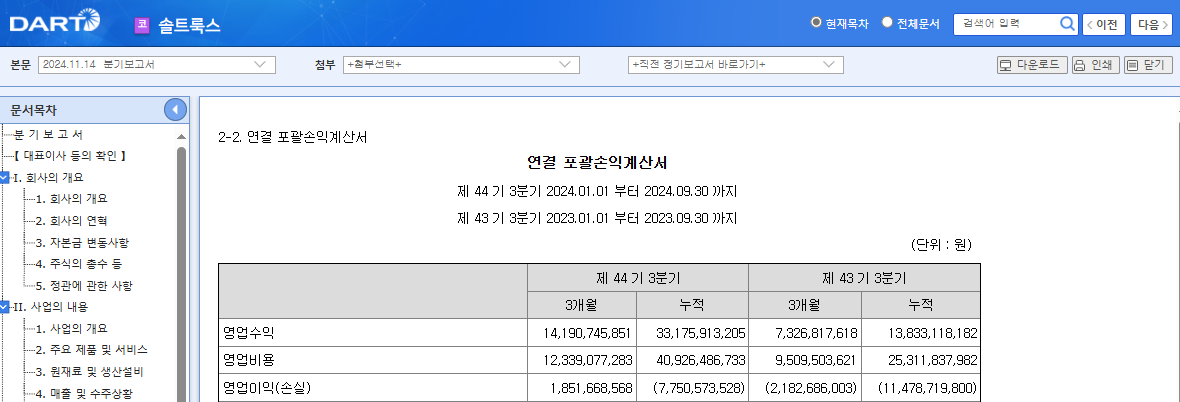
Task: Open 2. 주요 제품 및 서비스
Action: [92, 349]
